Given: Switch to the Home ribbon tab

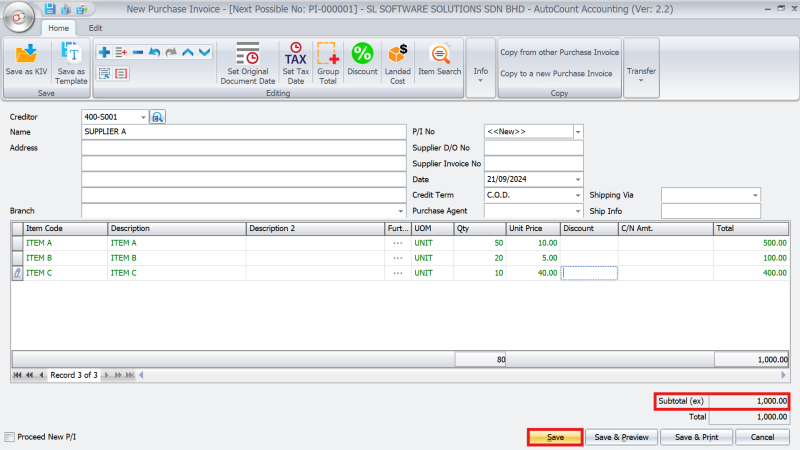Looking at the screenshot, I should coord(58,28).
